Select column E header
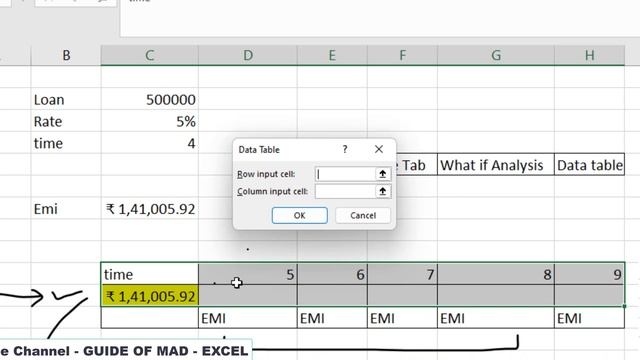This screenshot has height=360, width=640. point(332,55)
